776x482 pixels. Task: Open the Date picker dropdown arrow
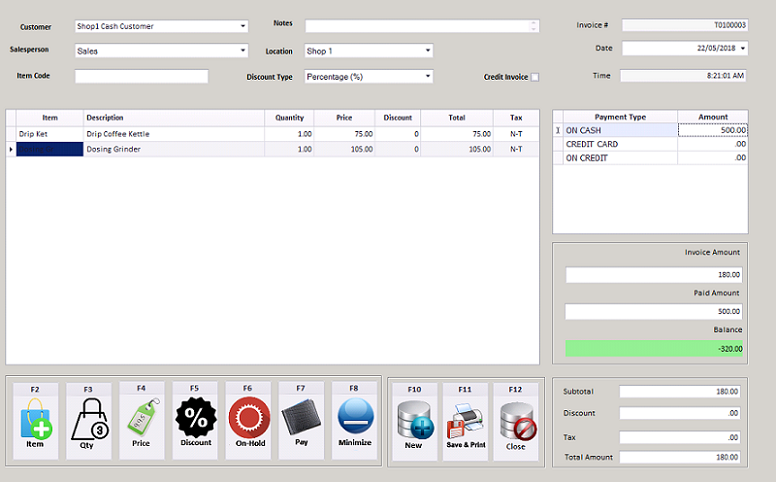742,48
